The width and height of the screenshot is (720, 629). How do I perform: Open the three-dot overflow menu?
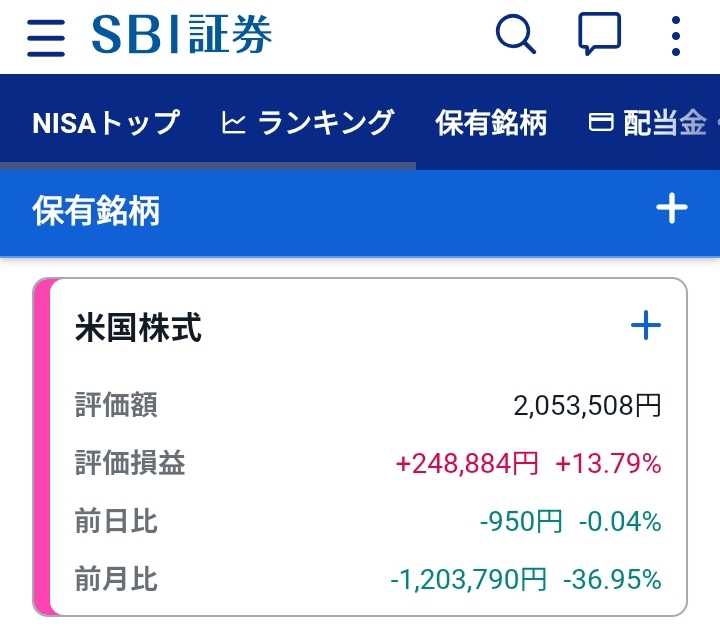tap(675, 36)
